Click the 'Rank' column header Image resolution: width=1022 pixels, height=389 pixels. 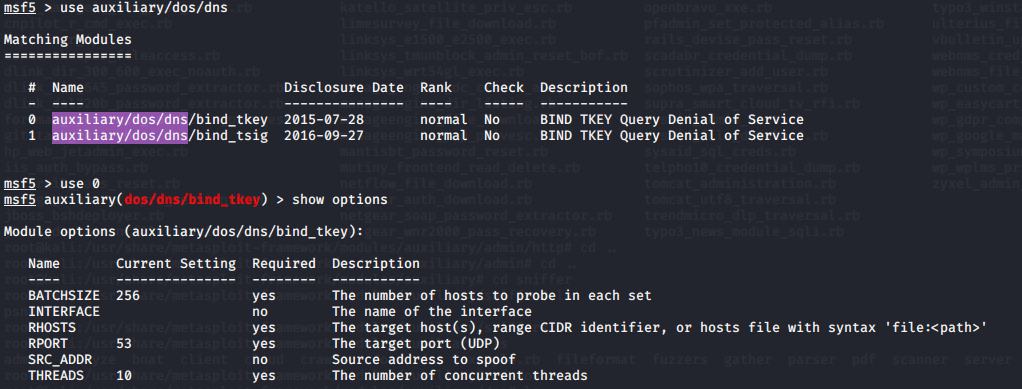(435, 87)
